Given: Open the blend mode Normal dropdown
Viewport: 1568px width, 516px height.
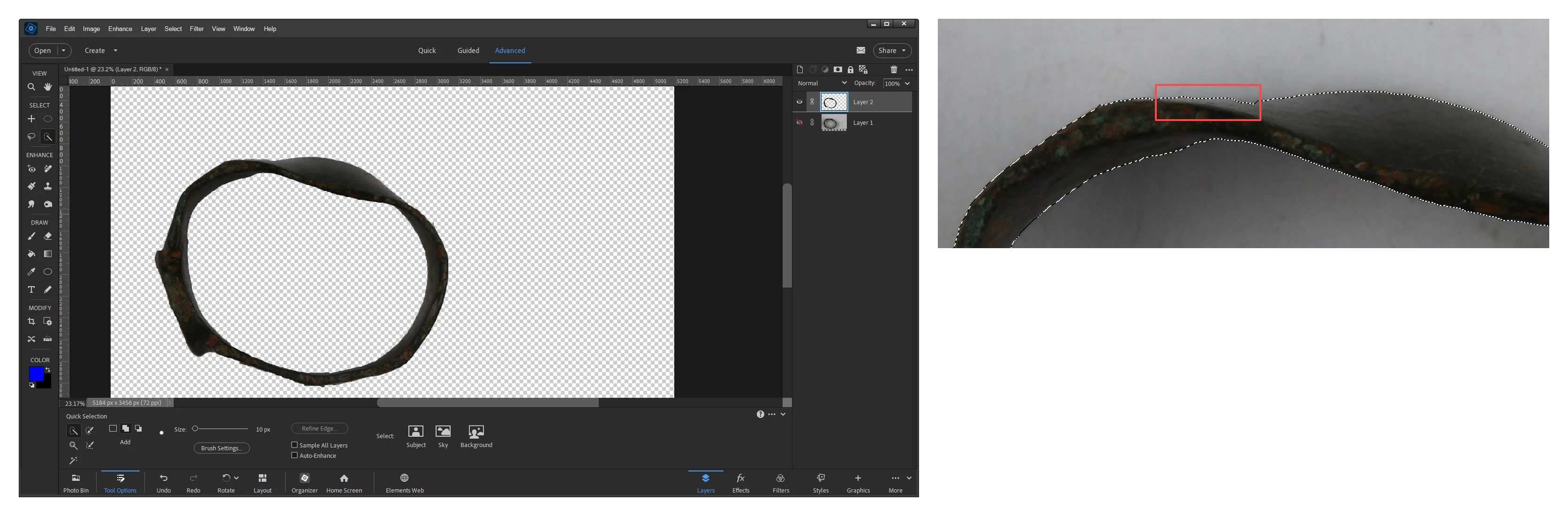Looking at the screenshot, I should (822, 83).
